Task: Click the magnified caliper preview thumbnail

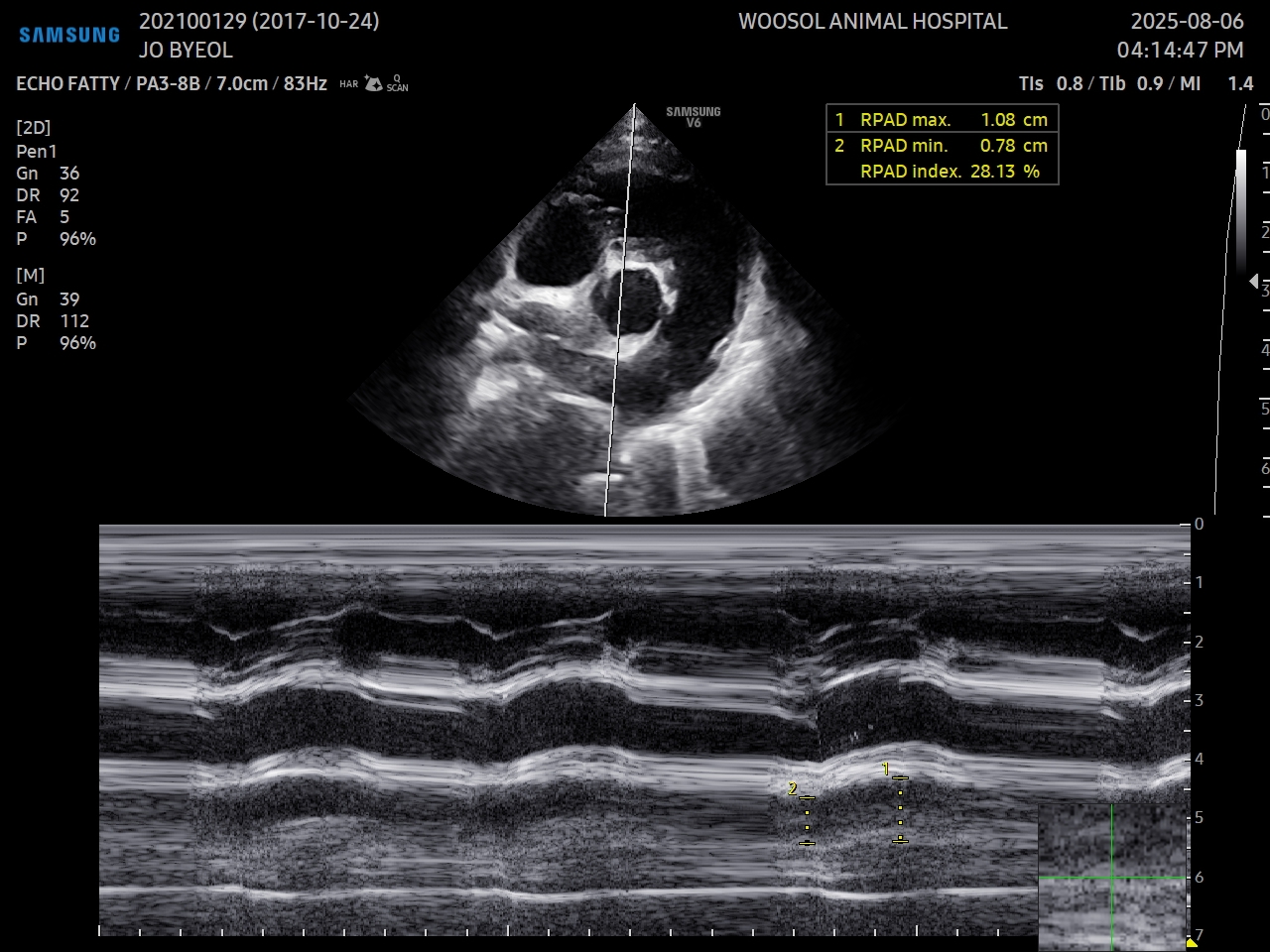Action: (1112, 878)
